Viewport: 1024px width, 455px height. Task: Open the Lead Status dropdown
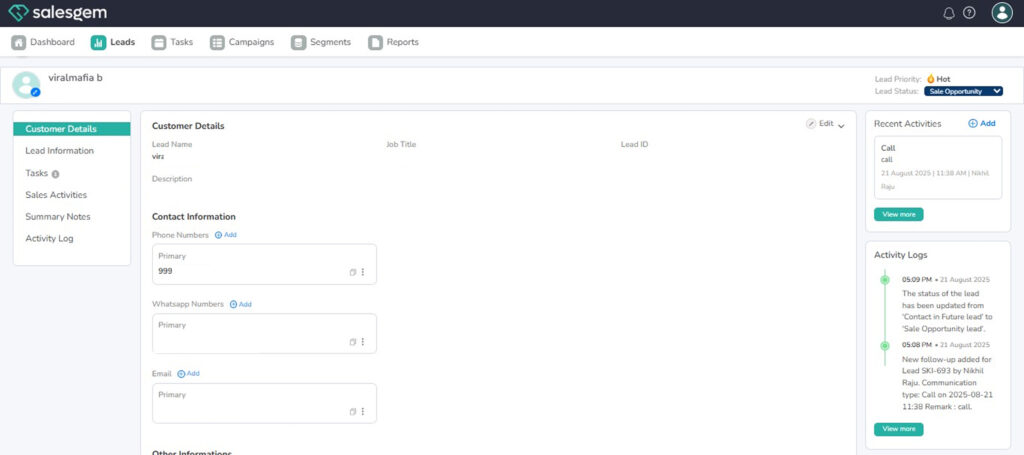[x=963, y=91]
